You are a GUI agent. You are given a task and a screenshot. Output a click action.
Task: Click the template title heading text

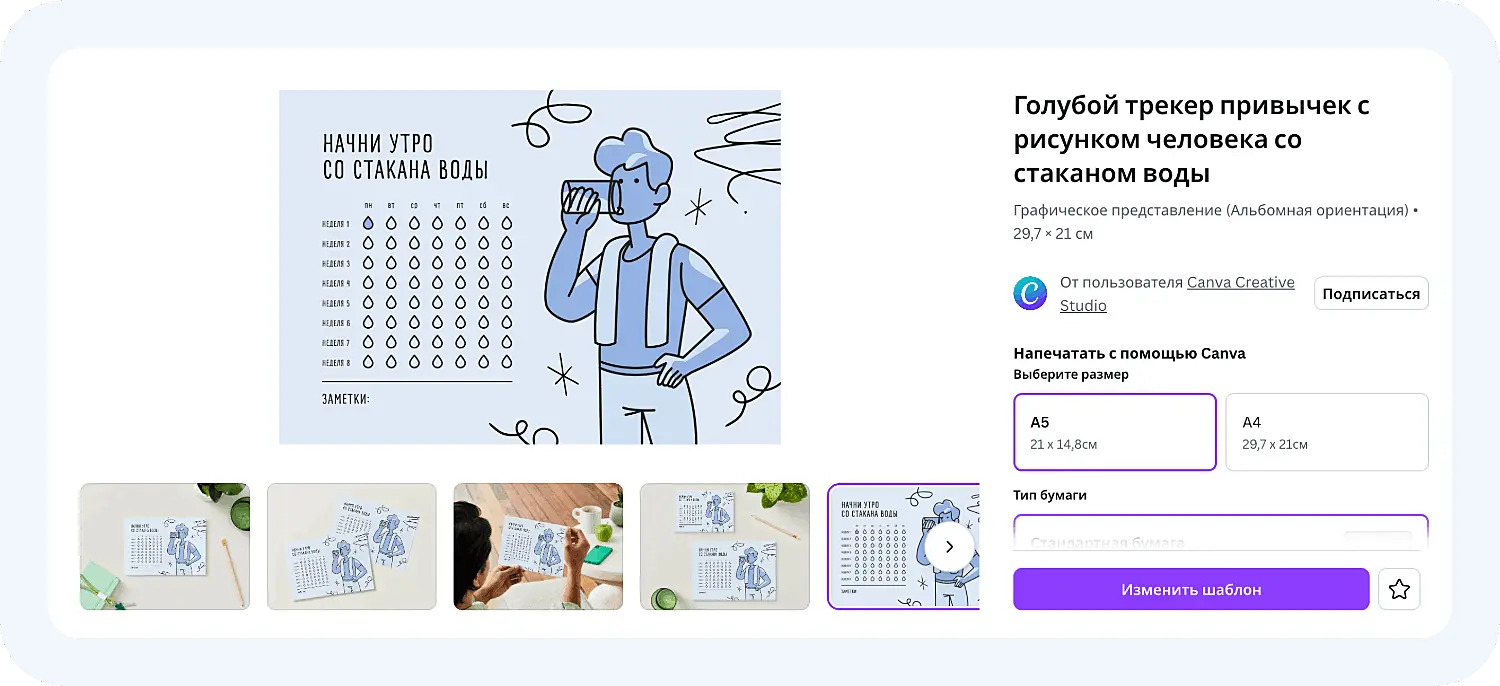pyautogui.click(x=1192, y=139)
